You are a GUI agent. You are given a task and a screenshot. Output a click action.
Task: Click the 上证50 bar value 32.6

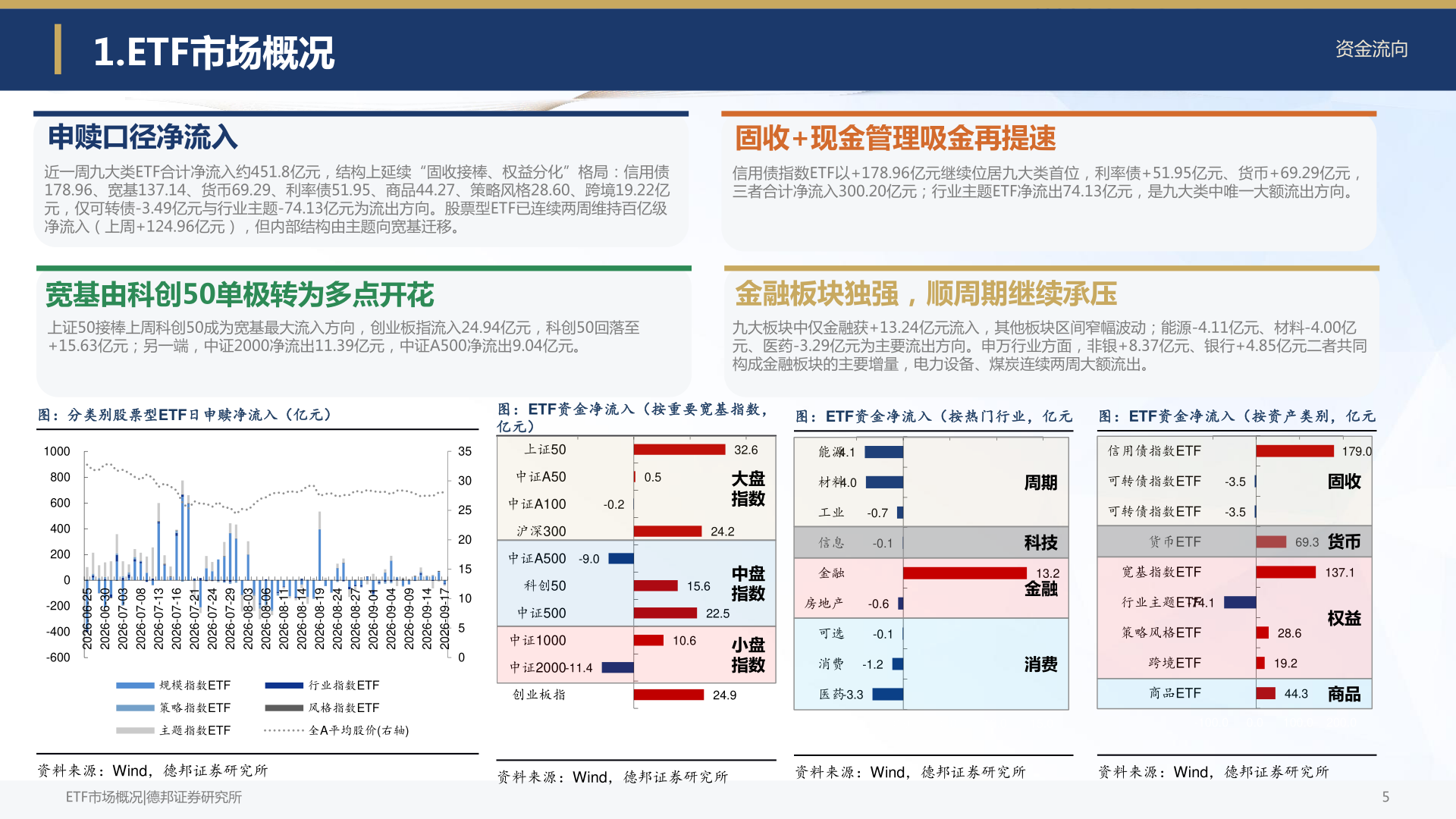pos(745,450)
